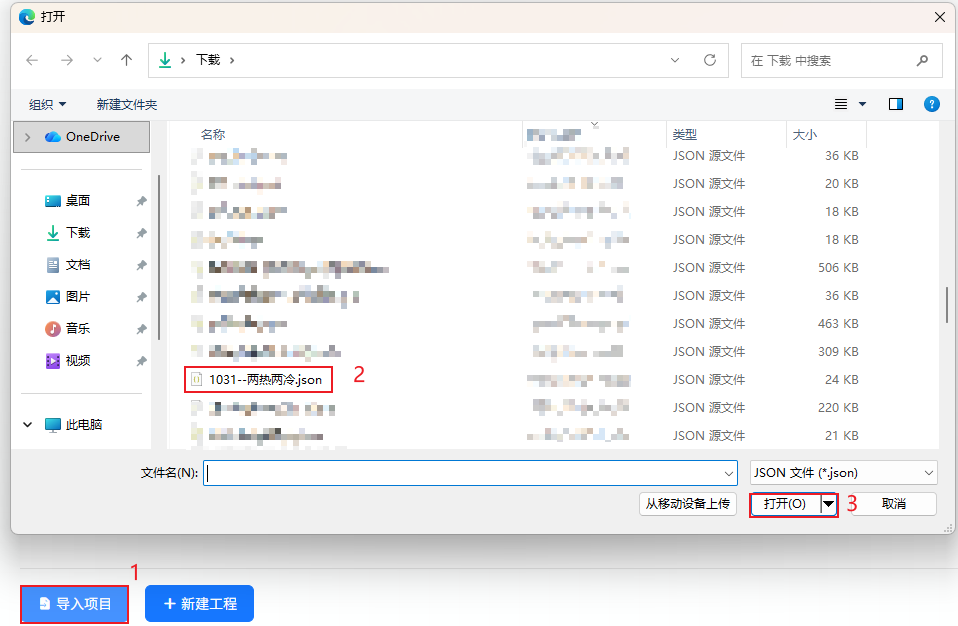Click the navigation pane scrollbar
Viewport: 958px width, 626px height.
pyautogui.click(x=159, y=257)
